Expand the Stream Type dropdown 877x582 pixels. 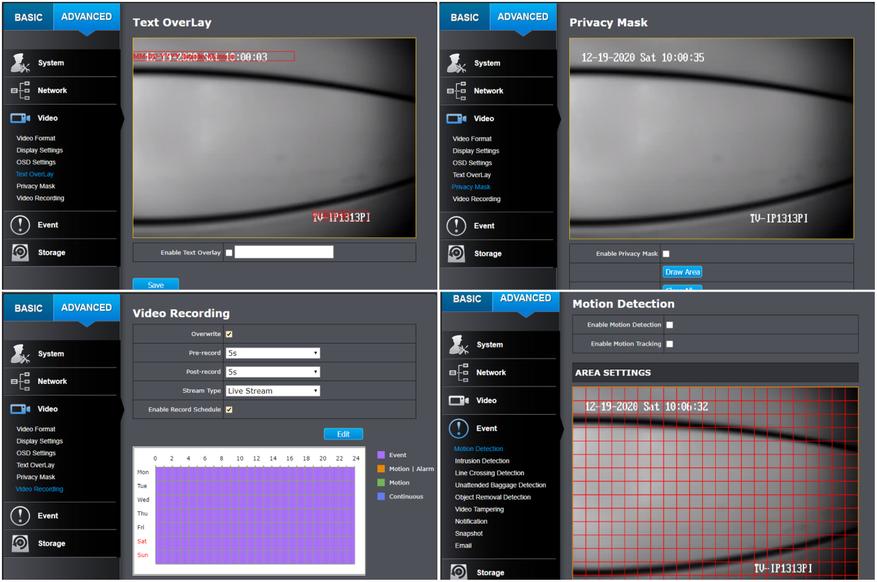click(x=273, y=391)
